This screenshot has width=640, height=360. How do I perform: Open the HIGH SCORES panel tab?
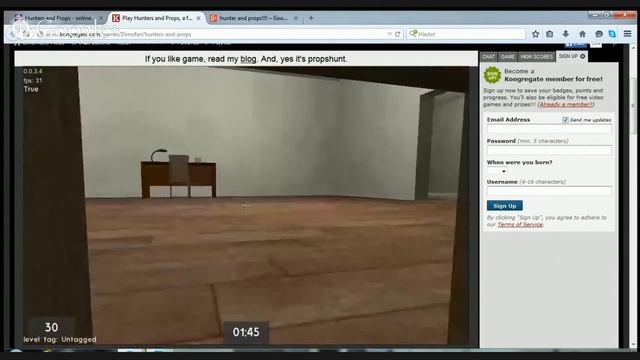pyautogui.click(x=536, y=57)
